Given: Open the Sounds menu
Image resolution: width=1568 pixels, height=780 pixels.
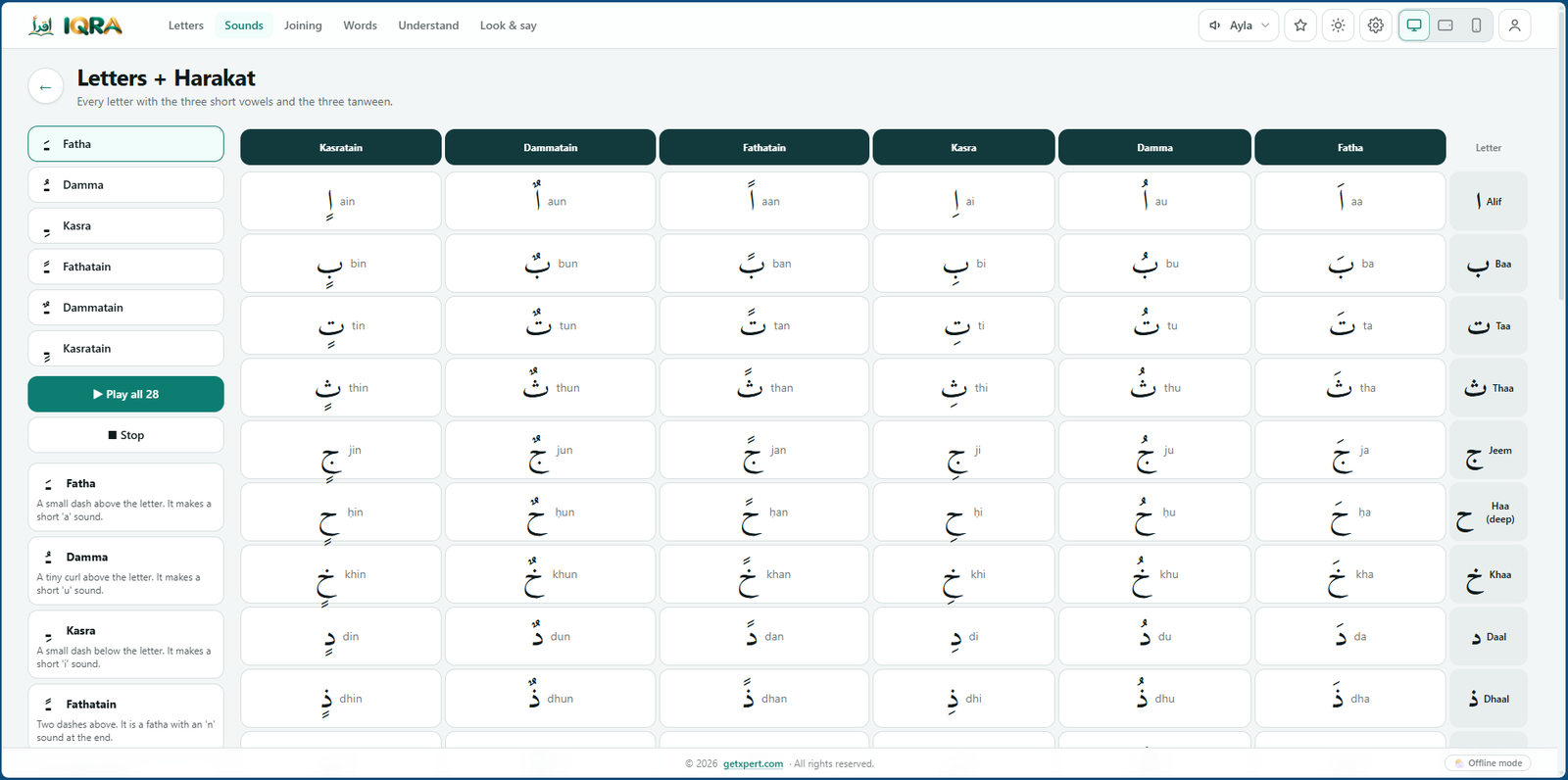Looking at the screenshot, I should 244,25.
